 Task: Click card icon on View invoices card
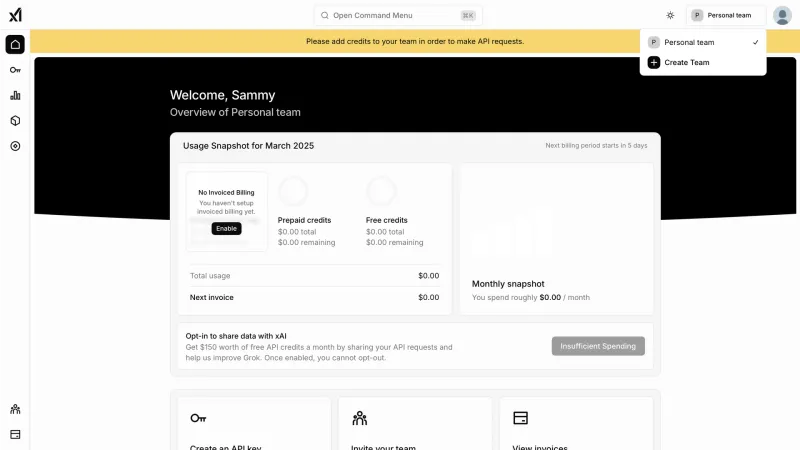point(520,418)
